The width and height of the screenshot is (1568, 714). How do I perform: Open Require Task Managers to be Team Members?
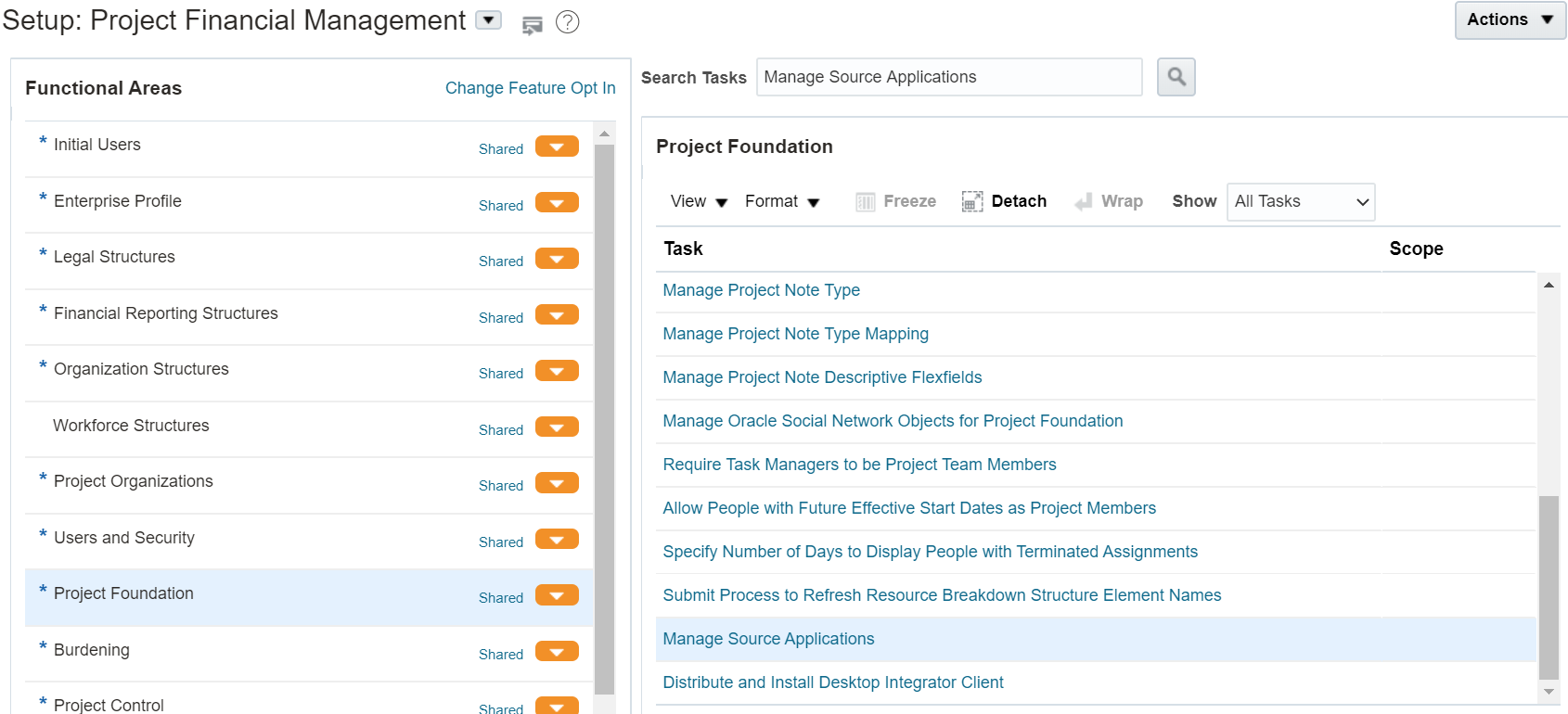pos(859,465)
